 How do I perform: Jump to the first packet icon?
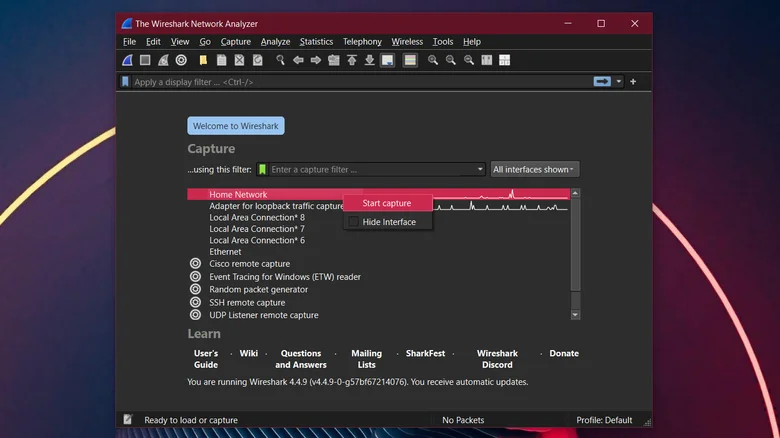tap(352, 60)
